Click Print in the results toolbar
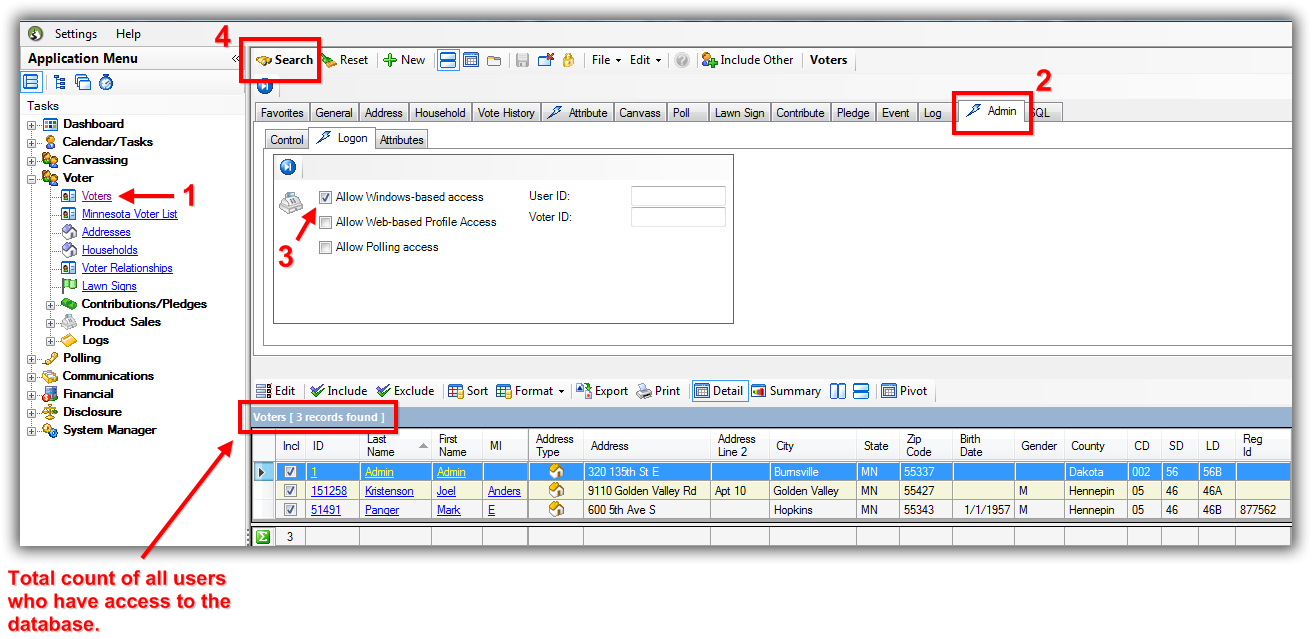Viewport: 1312px width, 639px height. [658, 391]
